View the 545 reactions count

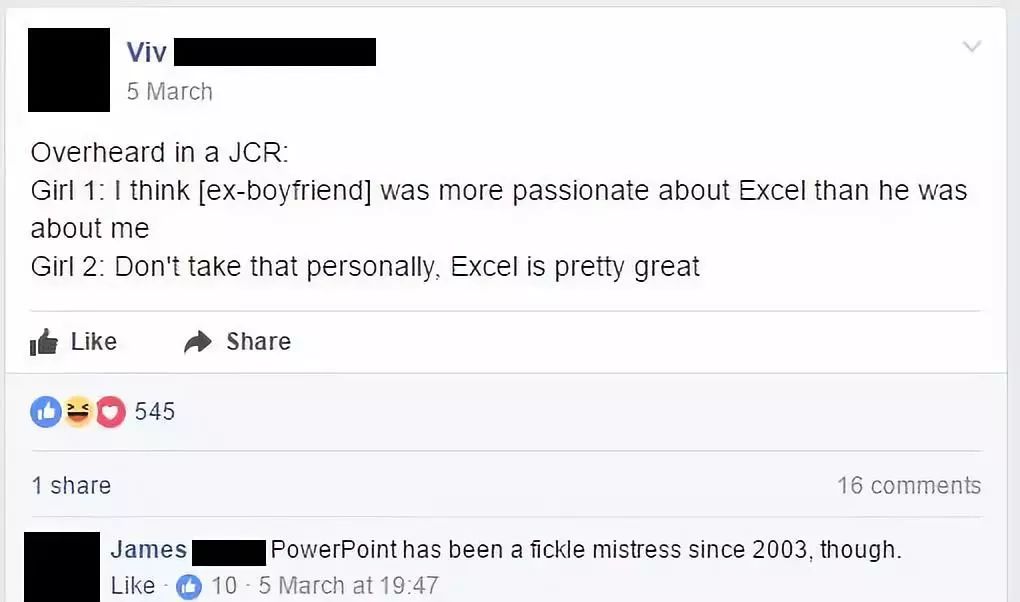[x=154, y=411]
